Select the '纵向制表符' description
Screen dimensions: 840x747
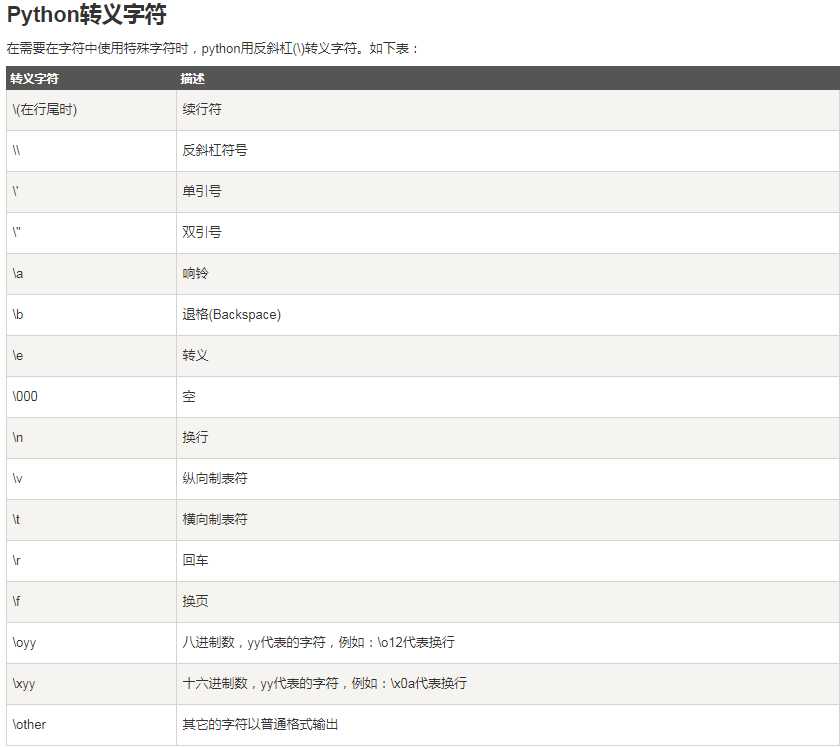[x=215, y=479]
